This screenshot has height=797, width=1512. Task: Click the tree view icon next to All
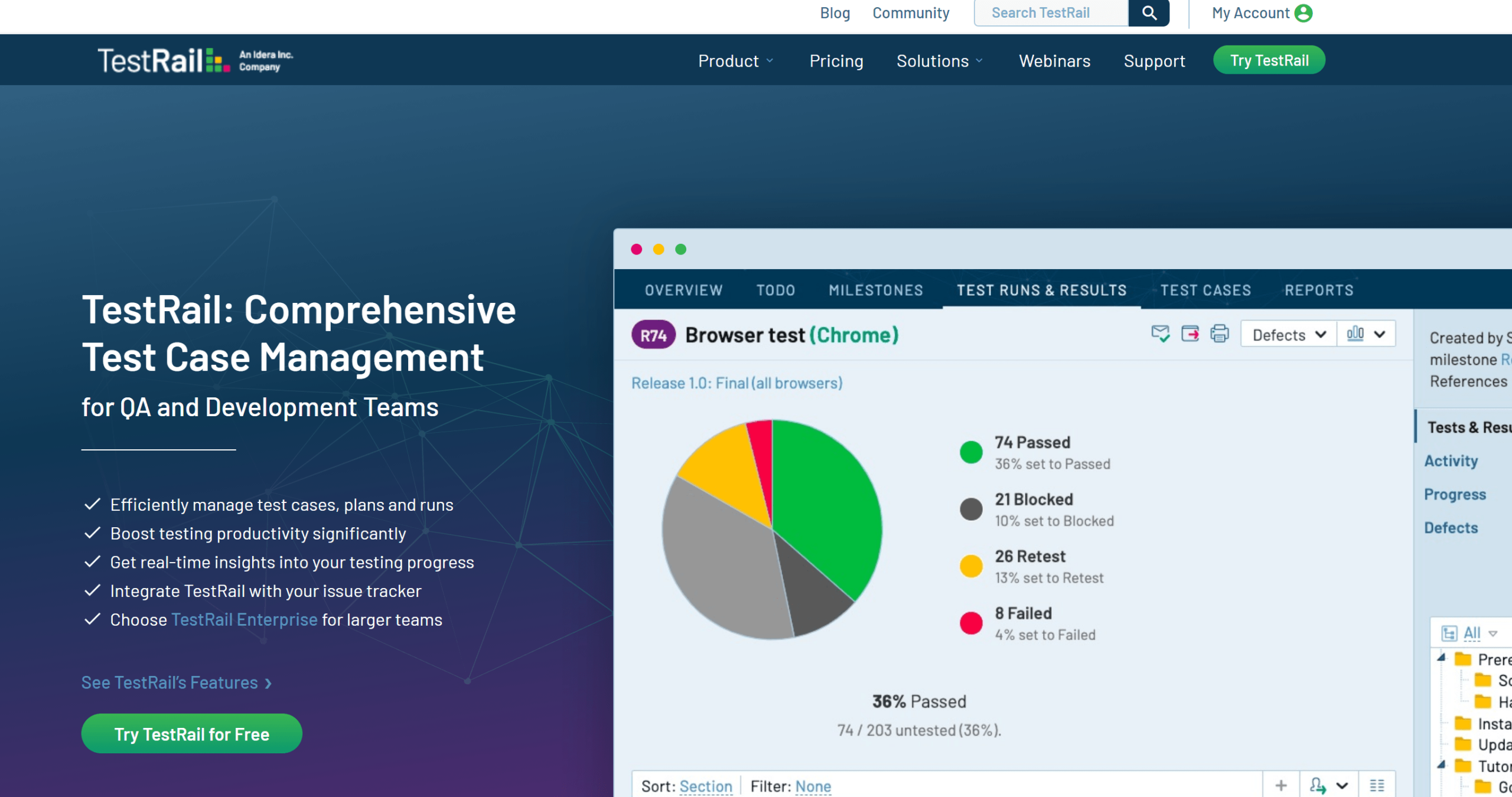tap(1449, 633)
